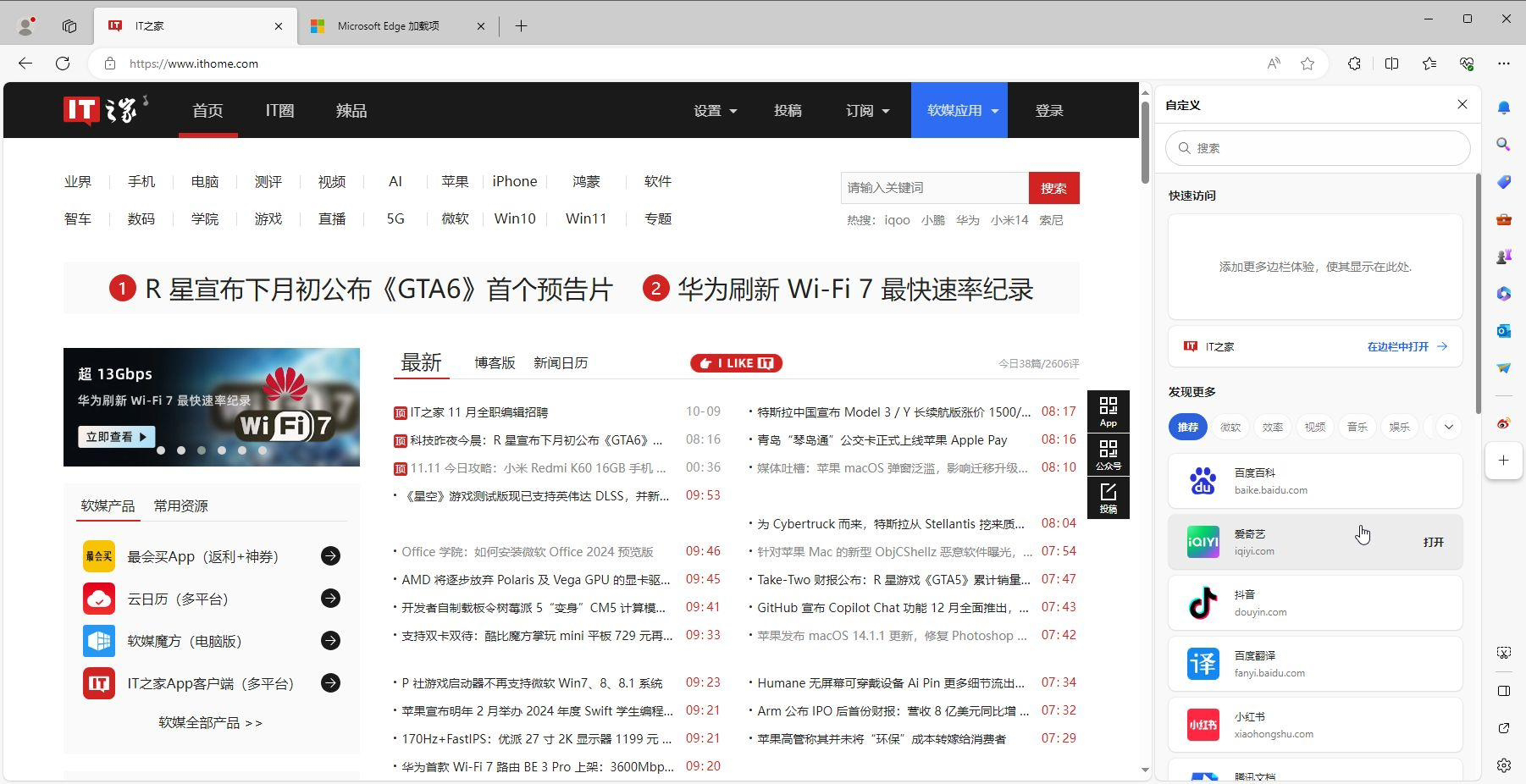
Task: Switch to 常用资源 tab
Action: point(180,505)
